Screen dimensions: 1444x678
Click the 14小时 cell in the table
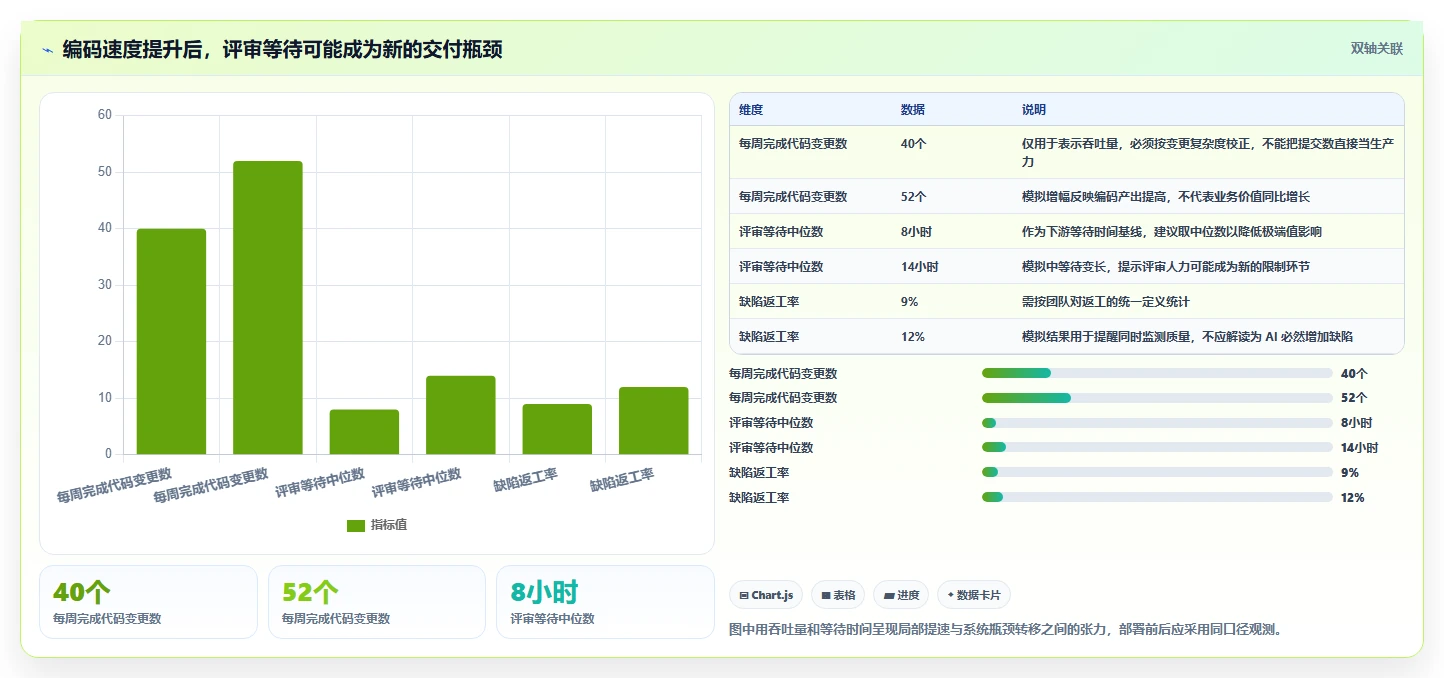point(920,267)
